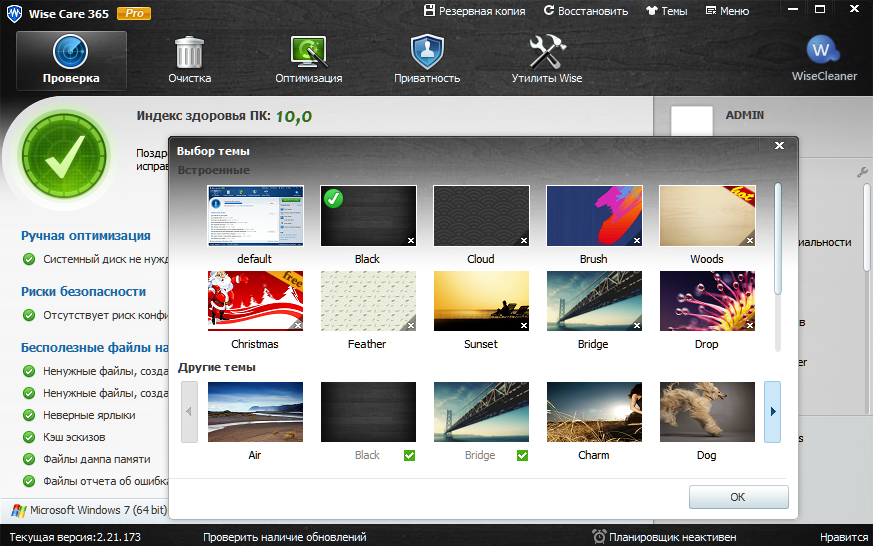Viewport: 873px width, 546px height.
Task: Click the large green checkmark status icon
Action: click(65, 156)
